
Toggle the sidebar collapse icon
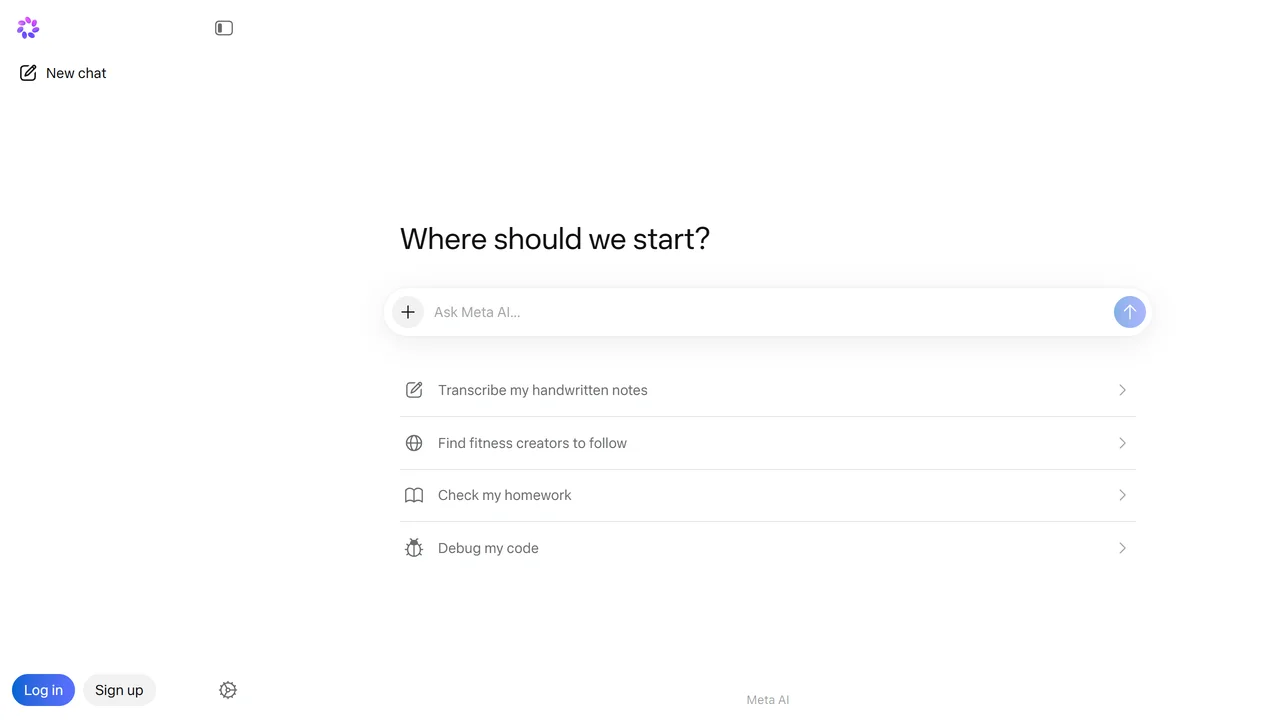224,28
